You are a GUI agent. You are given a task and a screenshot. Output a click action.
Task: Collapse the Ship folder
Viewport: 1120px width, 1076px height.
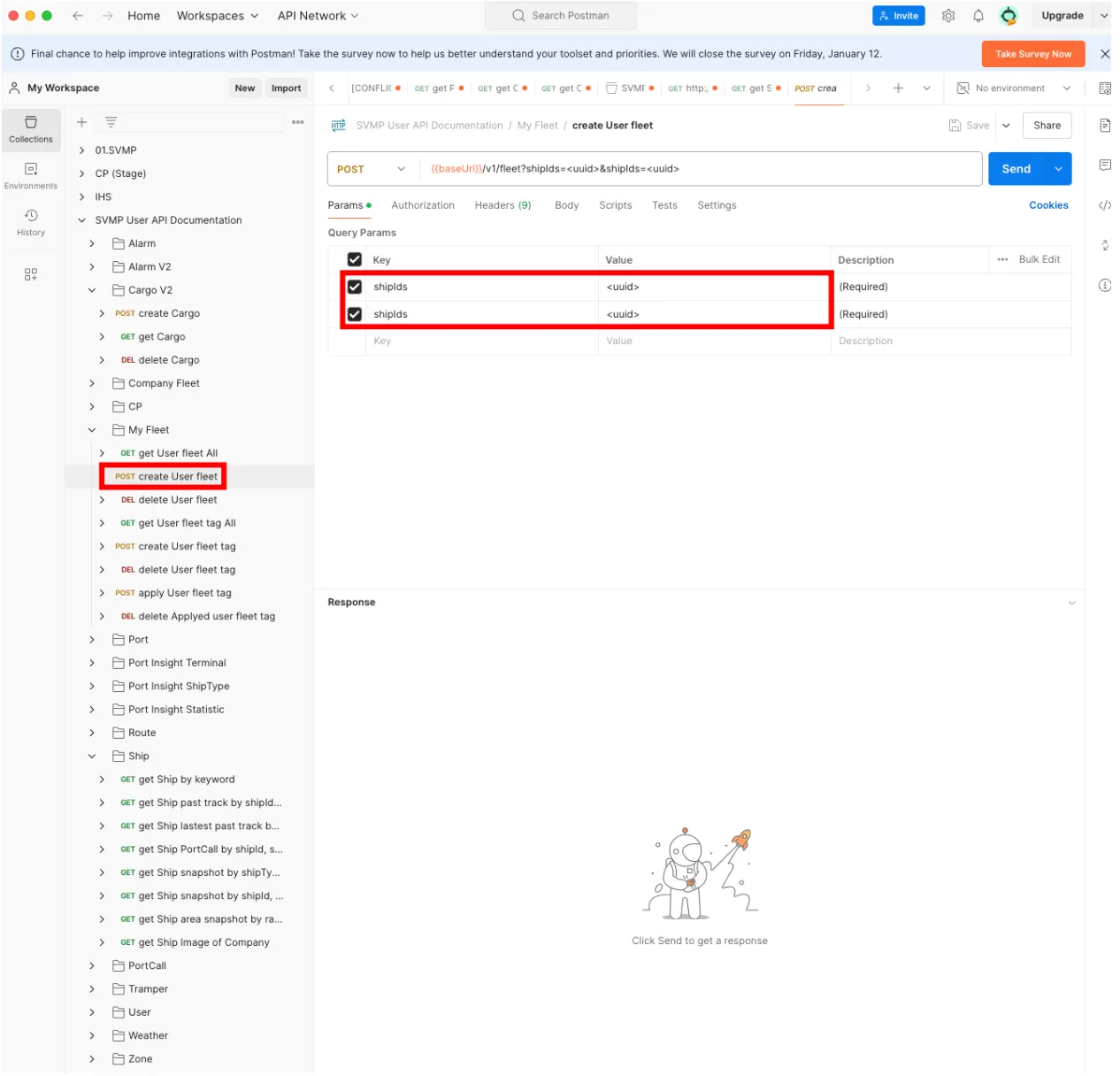pos(92,757)
